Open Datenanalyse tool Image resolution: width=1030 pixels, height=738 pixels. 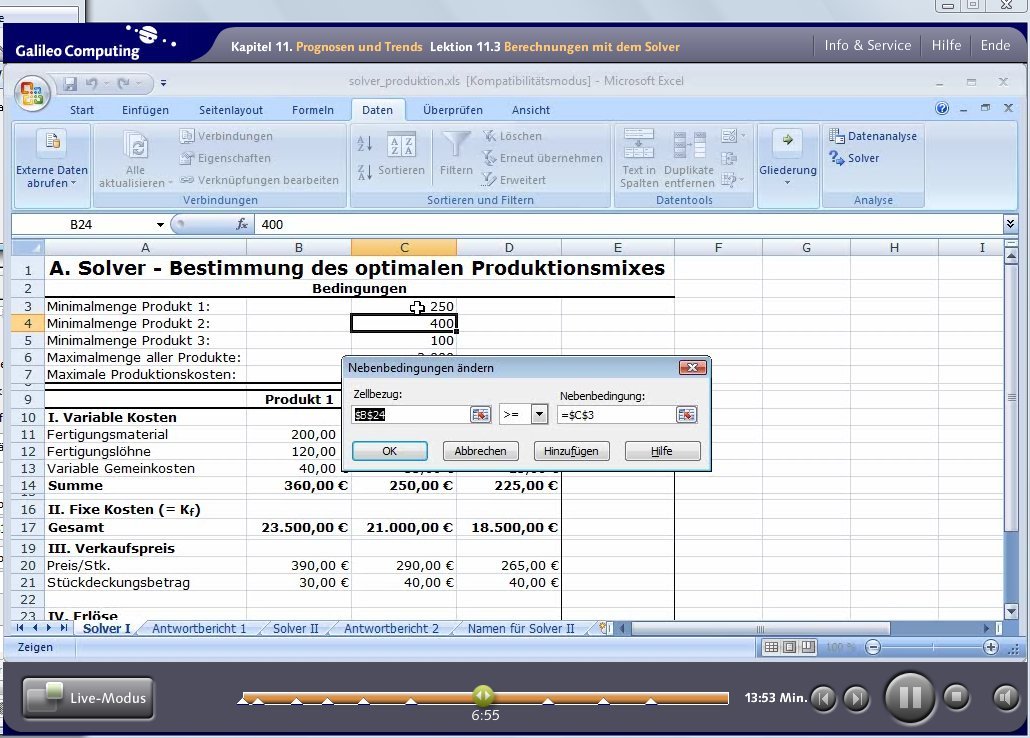coord(873,136)
